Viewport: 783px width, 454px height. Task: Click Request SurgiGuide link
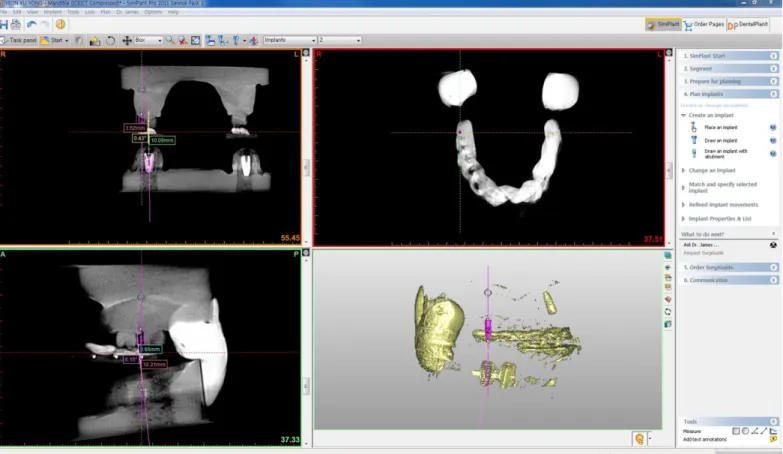click(703, 253)
